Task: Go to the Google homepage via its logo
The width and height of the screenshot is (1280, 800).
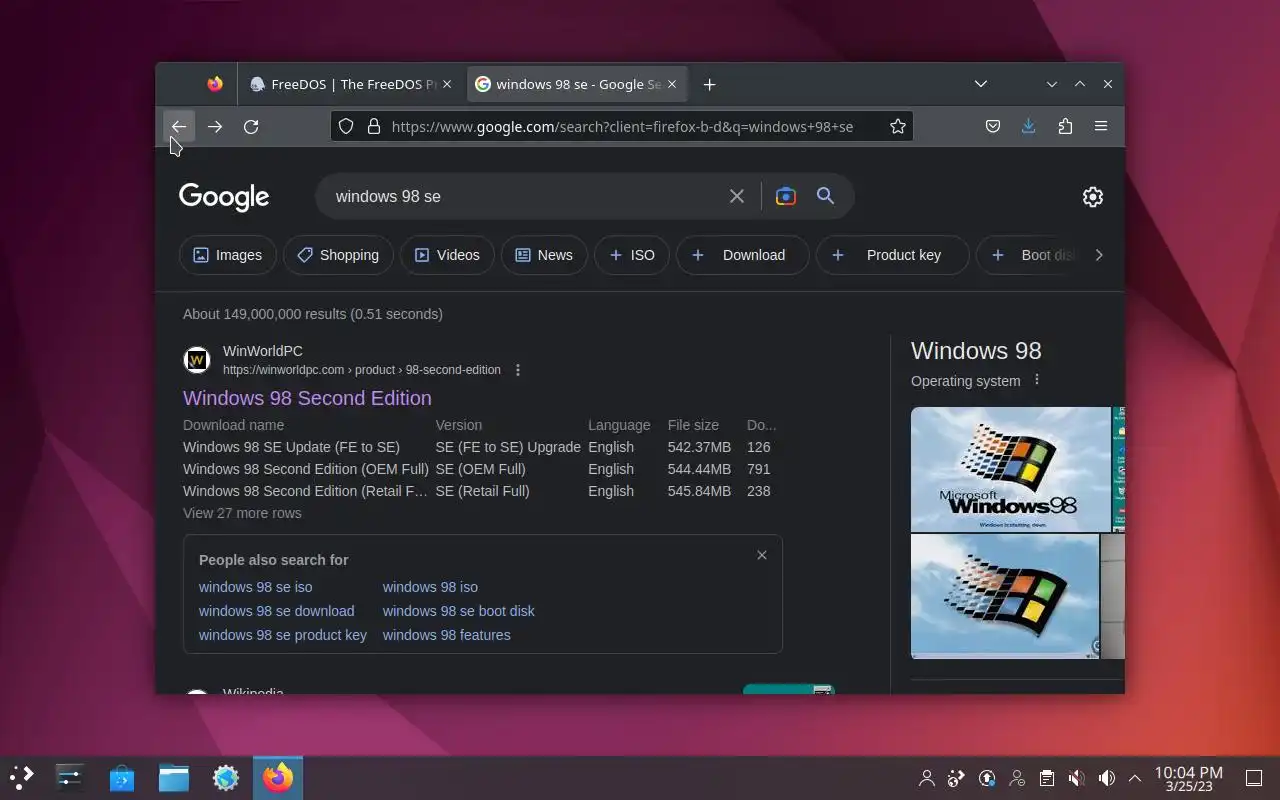Action: pyautogui.click(x=224, y=197)
